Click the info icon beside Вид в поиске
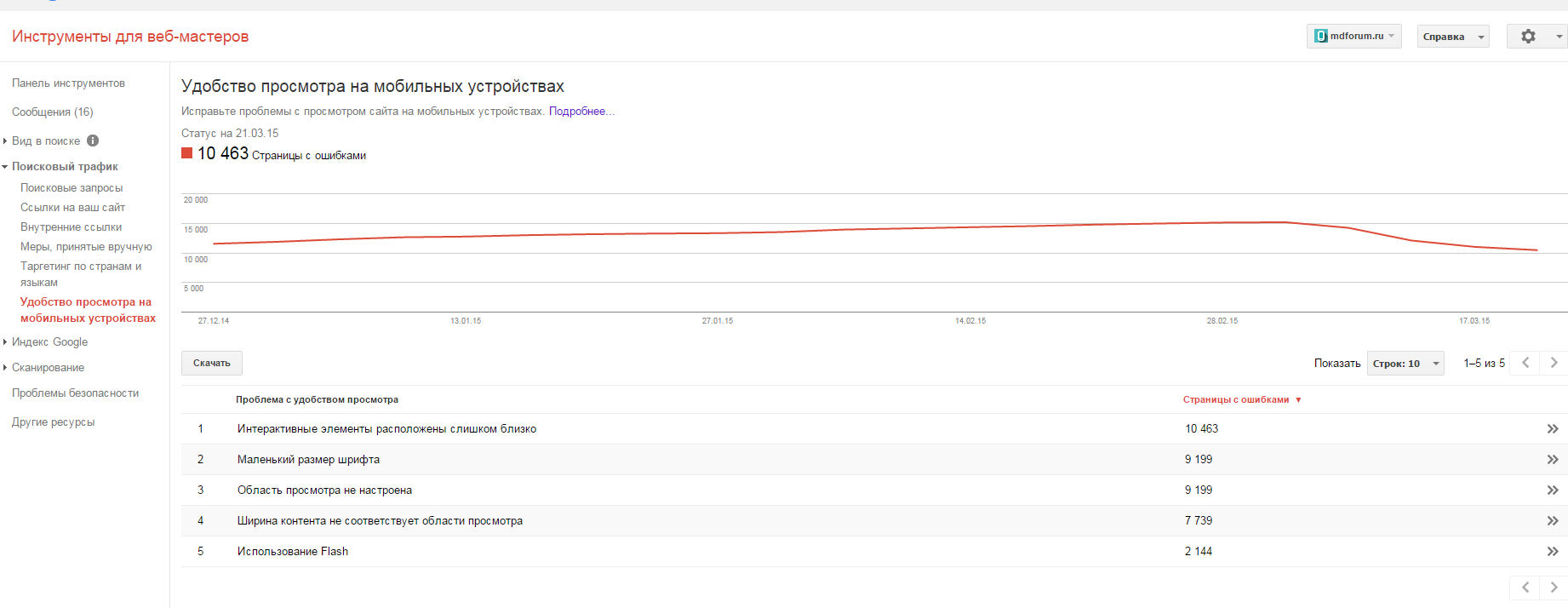The width and height of the screenshot is (1568, 608). (93, 141)
